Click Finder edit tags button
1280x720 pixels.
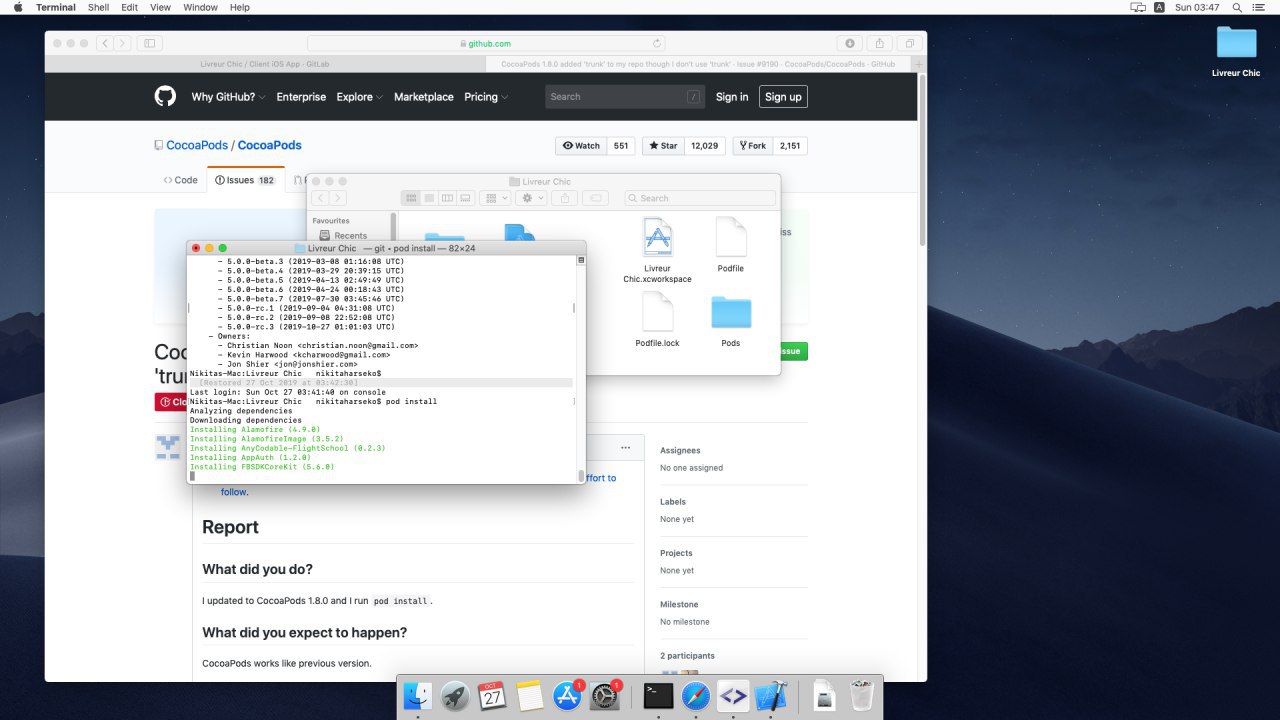[x=594, y=198]
